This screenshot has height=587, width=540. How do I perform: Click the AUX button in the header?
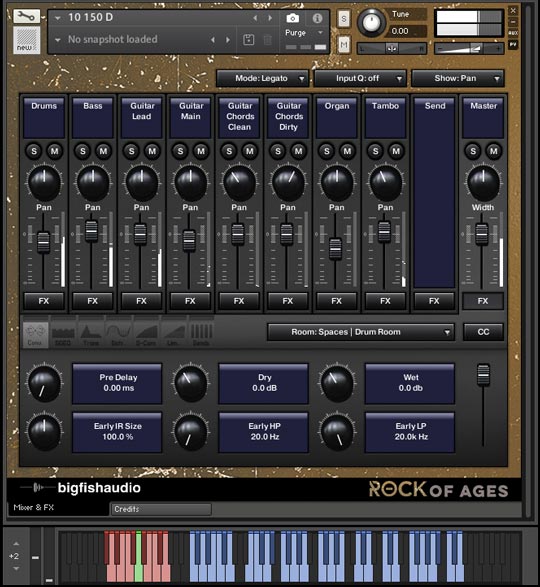click(513, 33)
